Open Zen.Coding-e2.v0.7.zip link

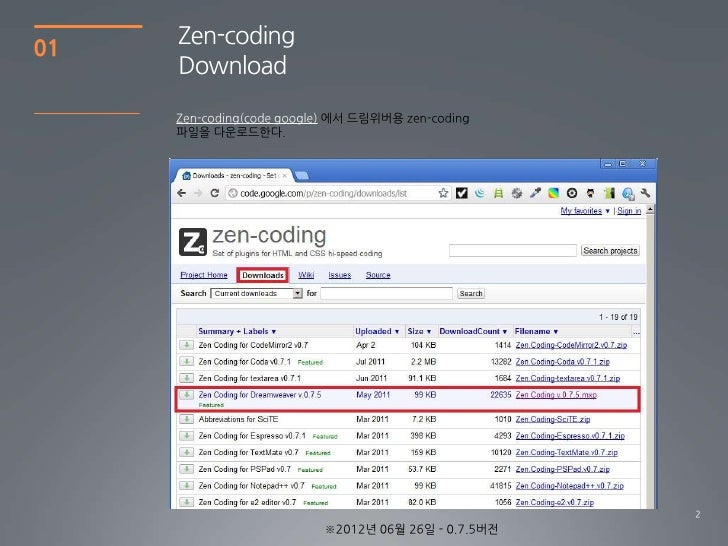pyautogui.click(x=555, y=502)
